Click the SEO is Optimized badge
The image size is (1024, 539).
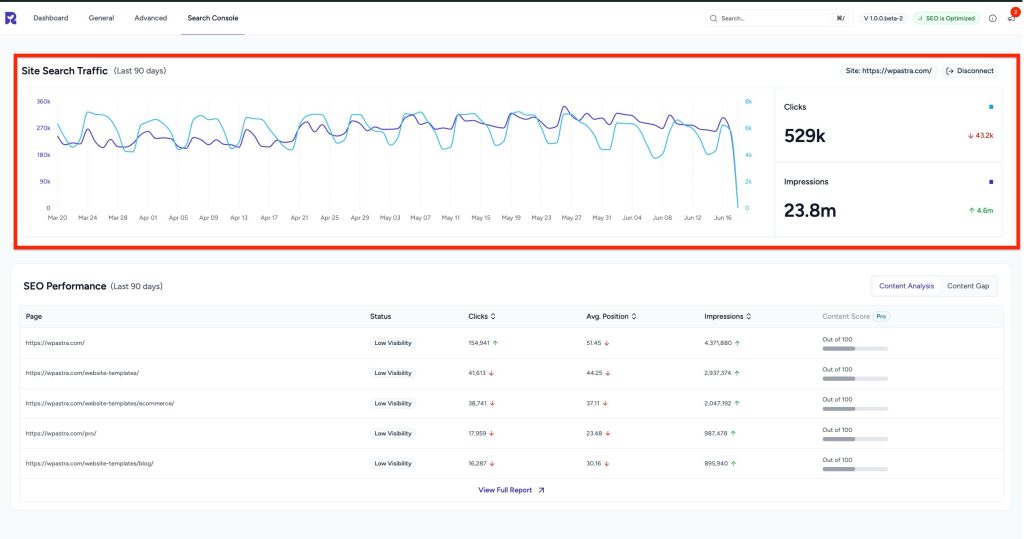(946, 18)
